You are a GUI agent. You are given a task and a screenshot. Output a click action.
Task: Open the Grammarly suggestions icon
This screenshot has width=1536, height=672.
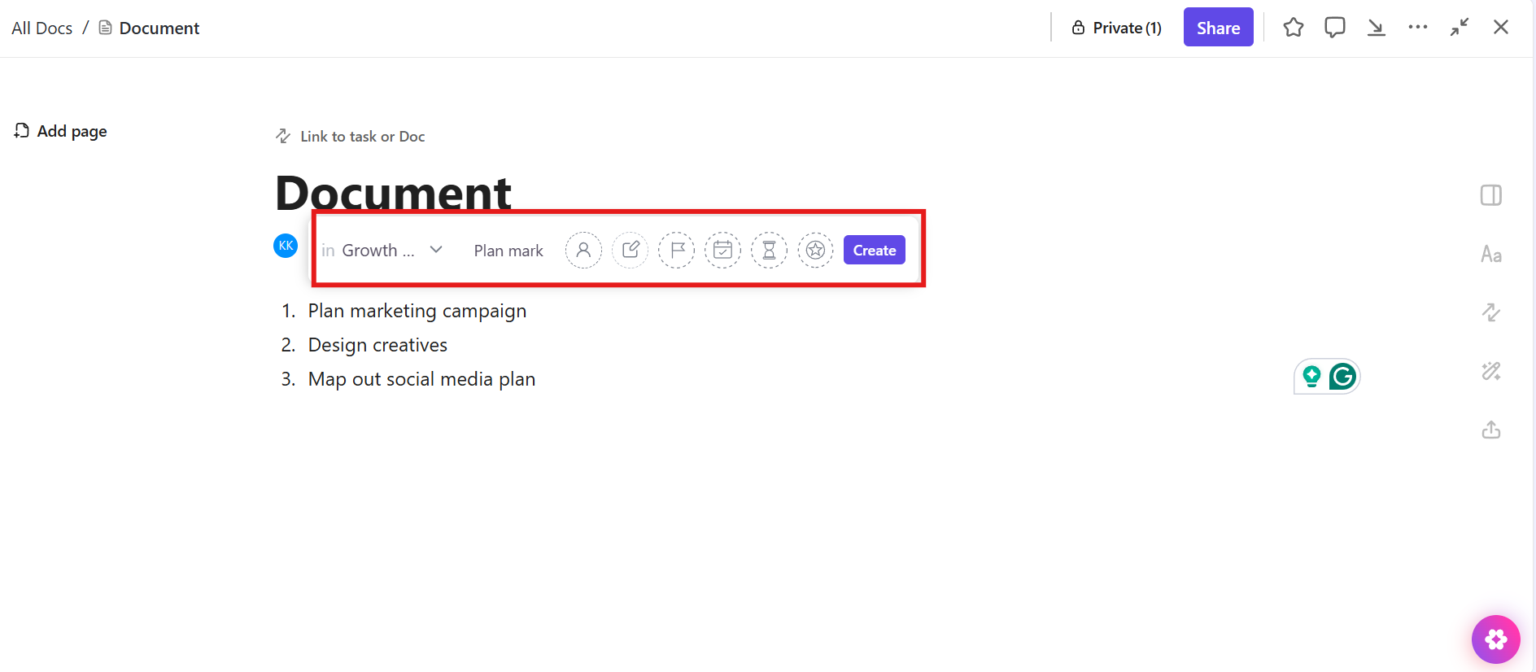tap(1341, 376)
